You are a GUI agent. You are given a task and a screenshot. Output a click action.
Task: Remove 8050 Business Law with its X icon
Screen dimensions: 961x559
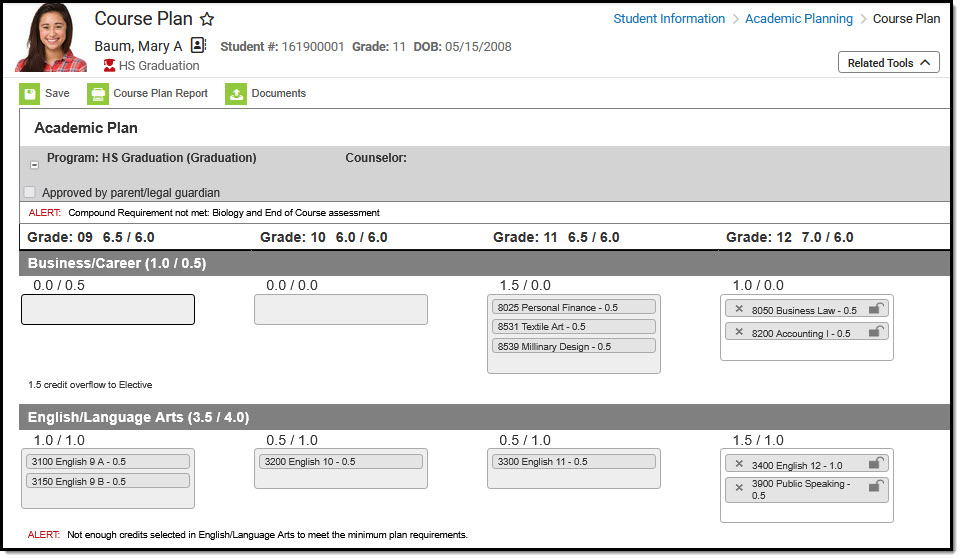739,310
